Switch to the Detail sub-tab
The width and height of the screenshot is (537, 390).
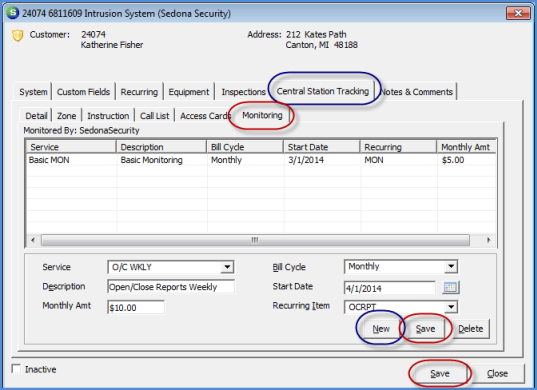pyautogui.click(x=36, y=116)
